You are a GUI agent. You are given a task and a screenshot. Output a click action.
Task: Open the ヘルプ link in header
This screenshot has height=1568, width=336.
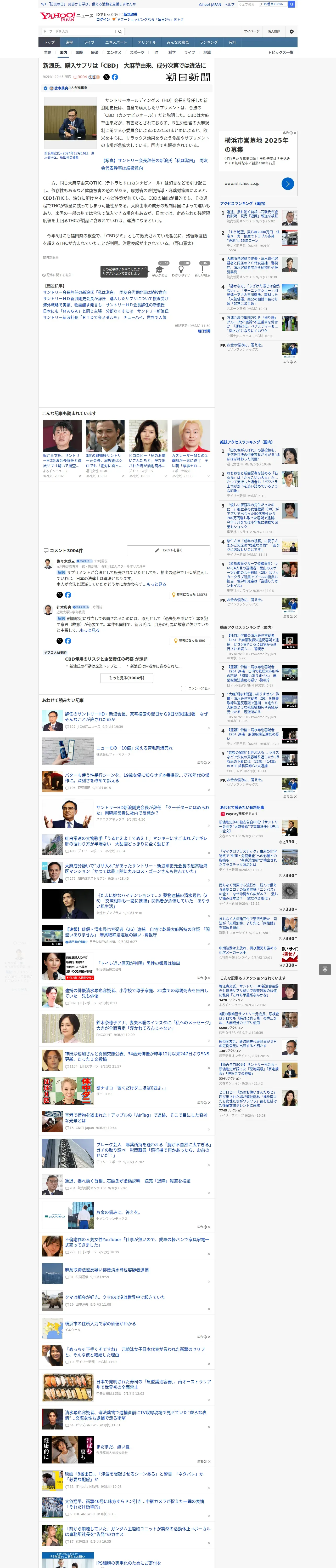click(x=229, y=4)
